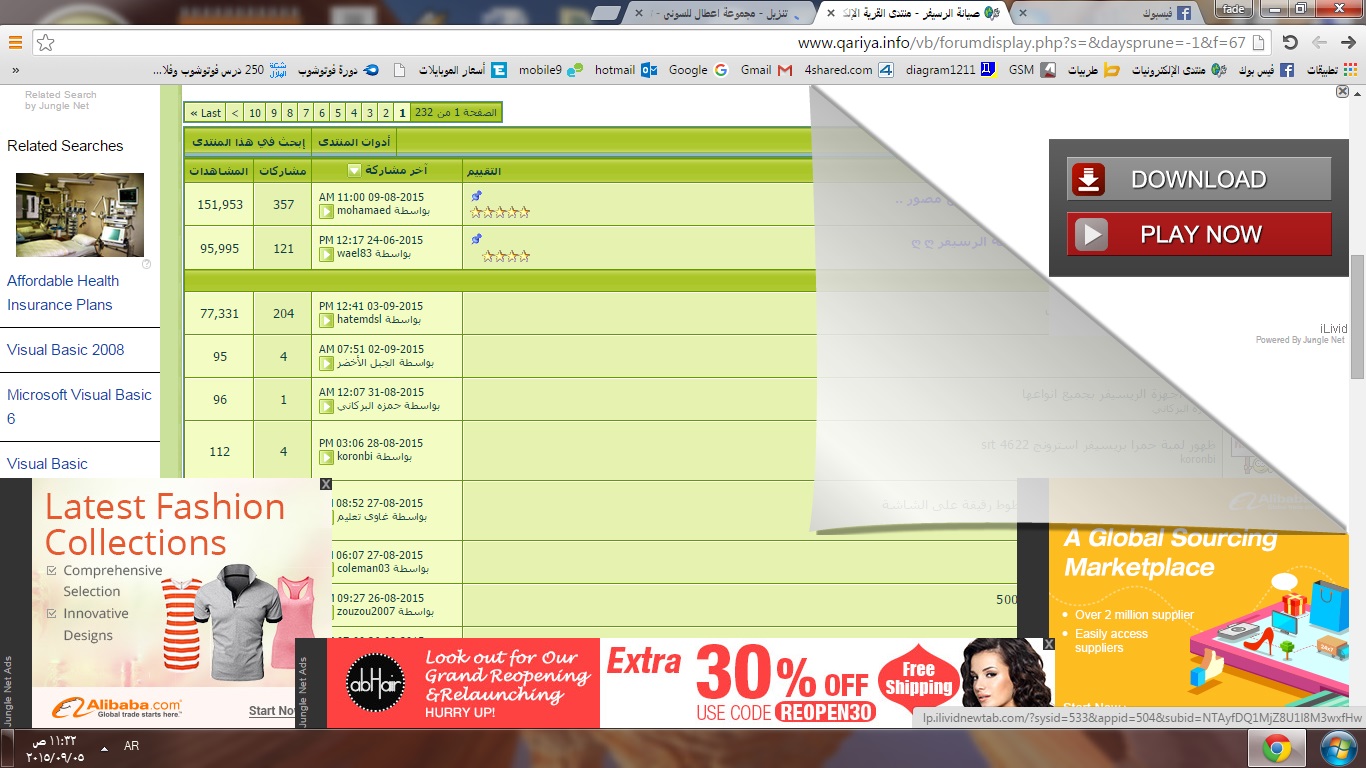Open the 'دورة فوتوشوب' bookmark
Image resolution: width=1366 pixels, height=768 pixels.
[x=340, y=70]
